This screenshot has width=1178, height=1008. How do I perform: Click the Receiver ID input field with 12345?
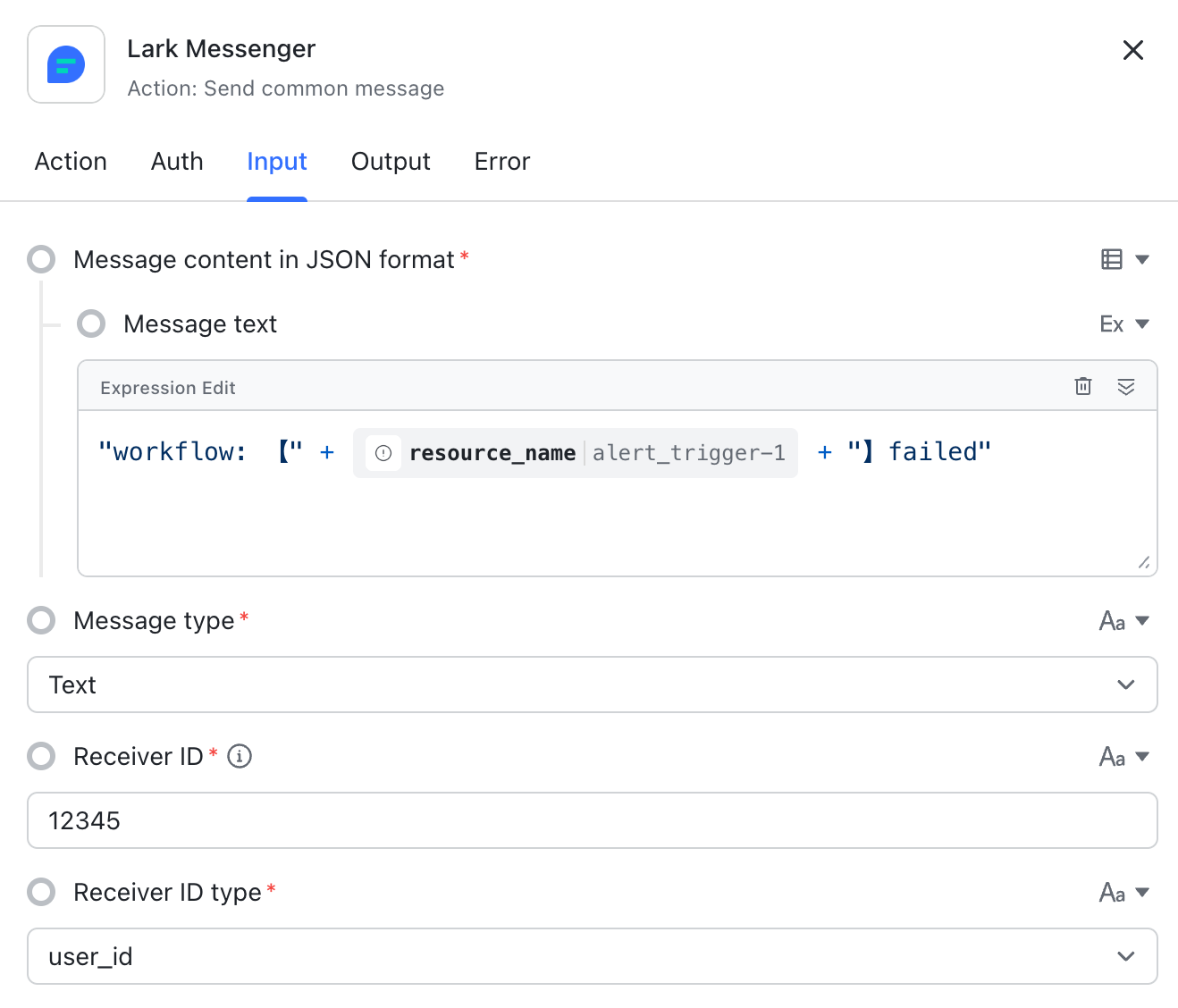[592, 820]
